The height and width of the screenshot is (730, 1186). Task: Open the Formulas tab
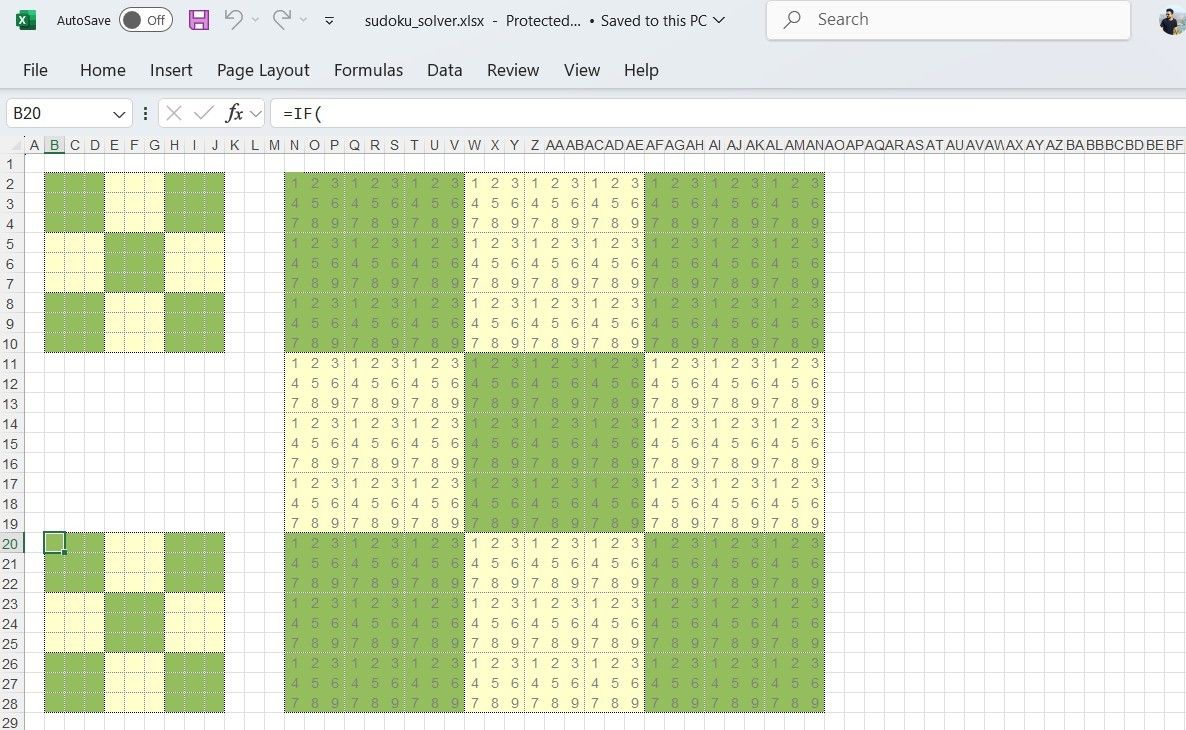pos(368,70)
